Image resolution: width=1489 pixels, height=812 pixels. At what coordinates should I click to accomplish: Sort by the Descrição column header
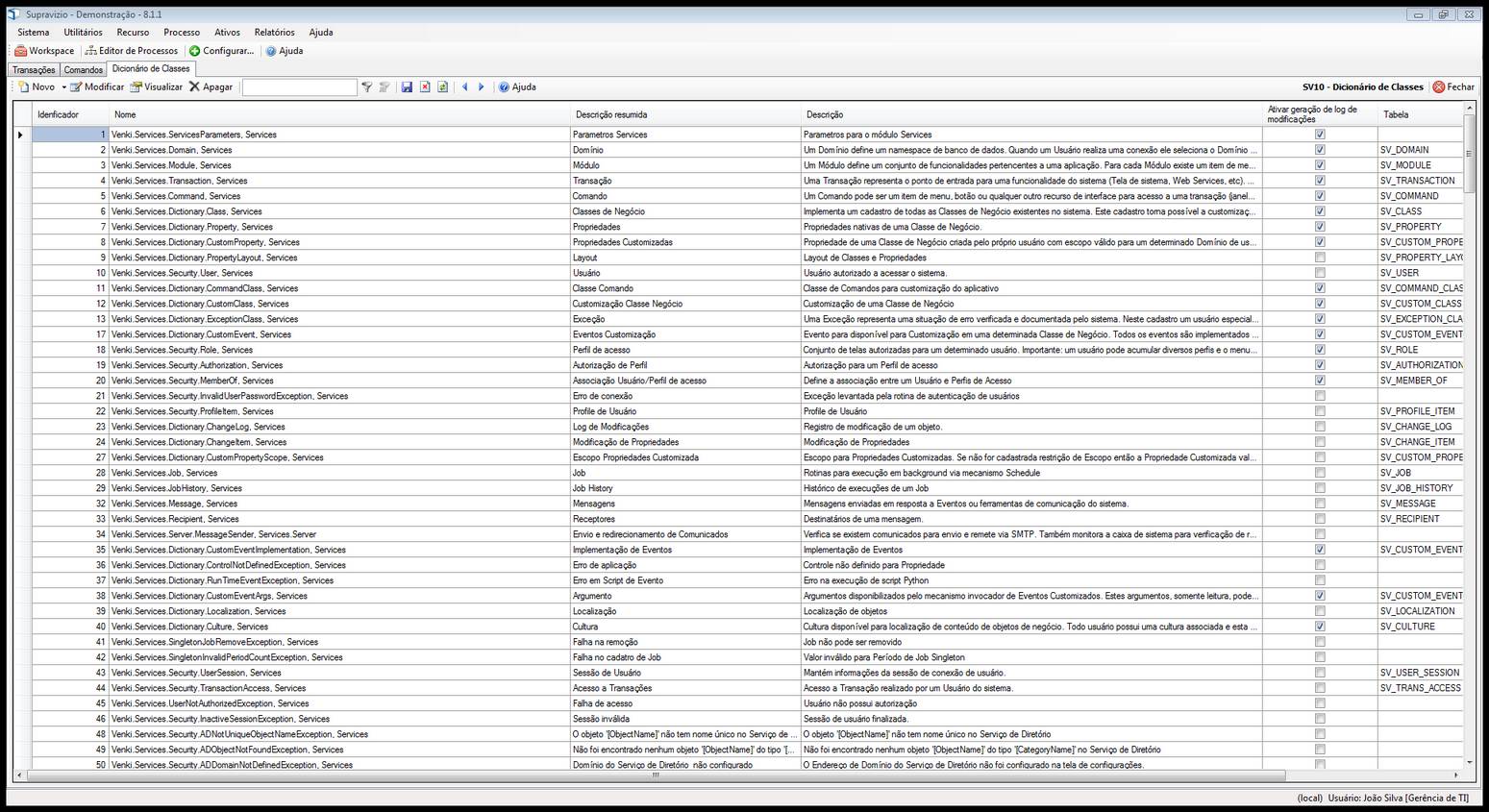[1031, 114]
